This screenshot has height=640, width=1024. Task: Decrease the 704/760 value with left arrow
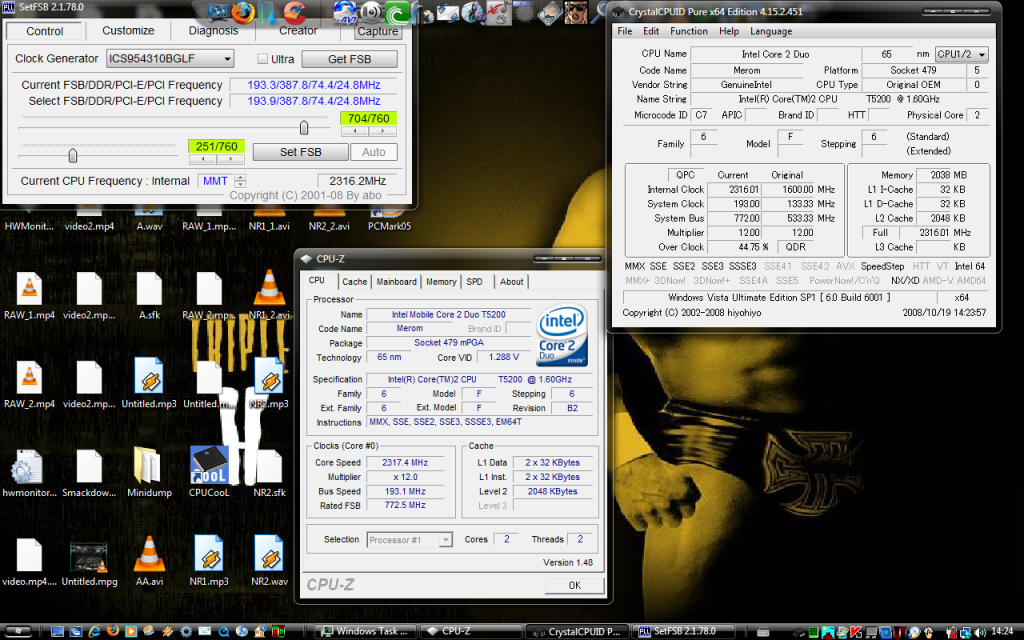tap(355, 131)
